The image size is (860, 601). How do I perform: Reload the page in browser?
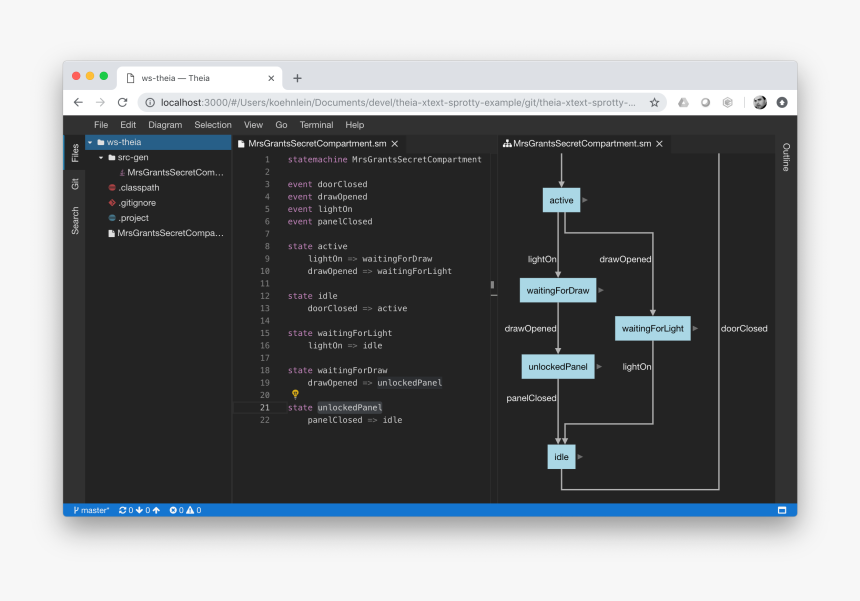(123, 102)
